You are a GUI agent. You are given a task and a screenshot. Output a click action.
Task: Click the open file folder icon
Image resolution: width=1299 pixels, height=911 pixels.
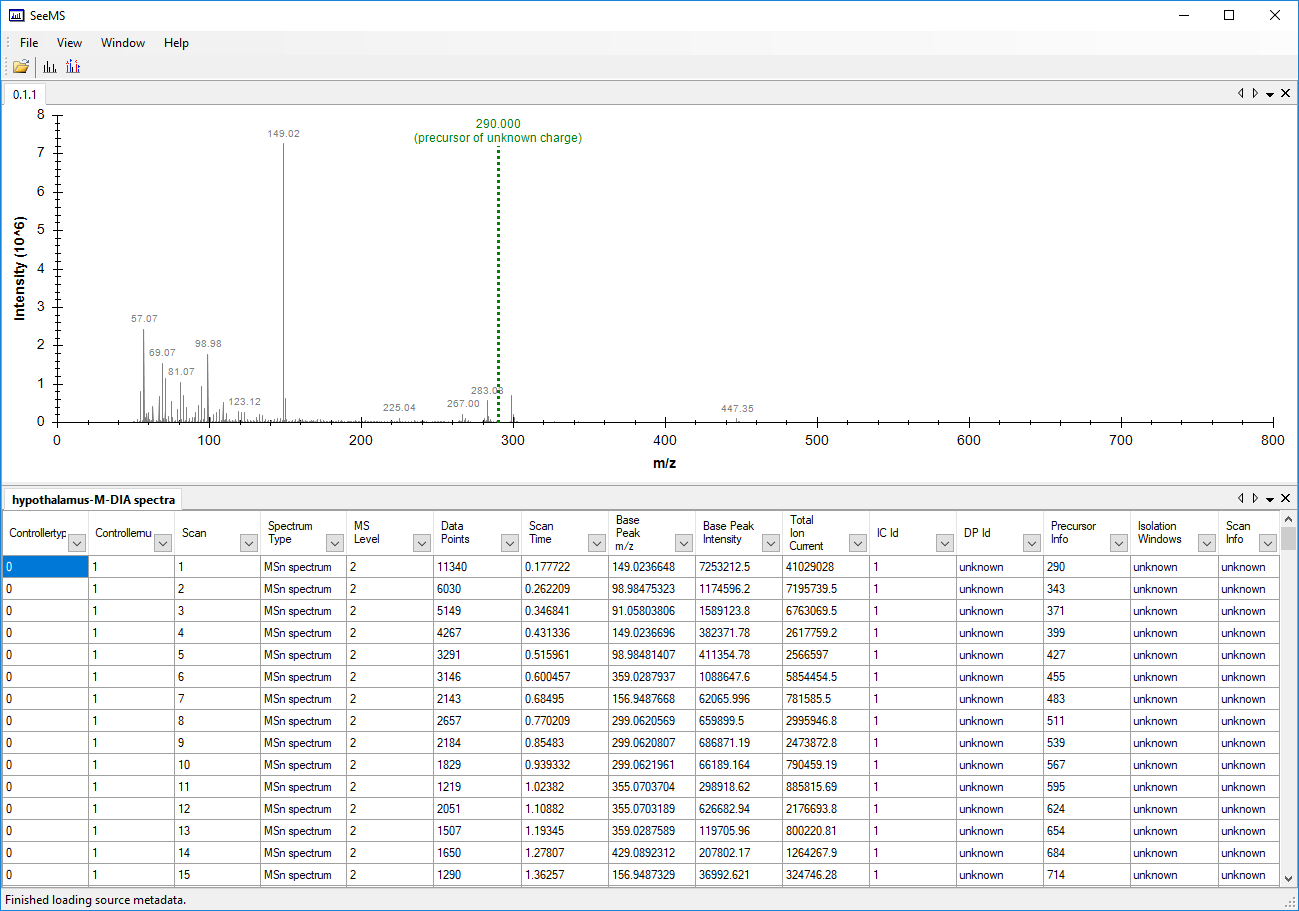[x=20, y=67]
